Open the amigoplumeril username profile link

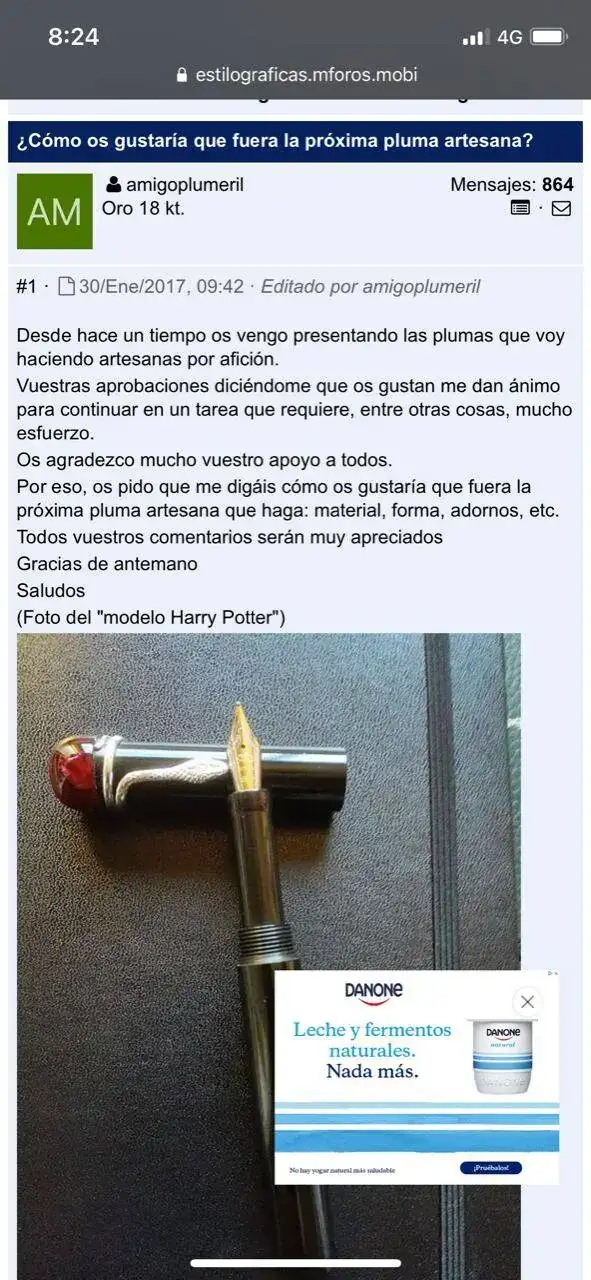(185, 185)
